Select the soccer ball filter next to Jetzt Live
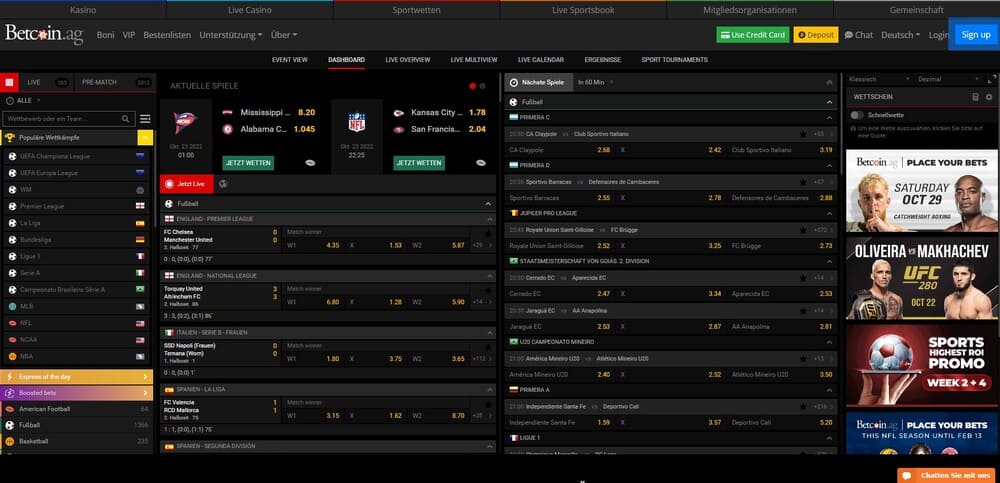Viewport: 1000px width, 483px height. tap(223, 184)
